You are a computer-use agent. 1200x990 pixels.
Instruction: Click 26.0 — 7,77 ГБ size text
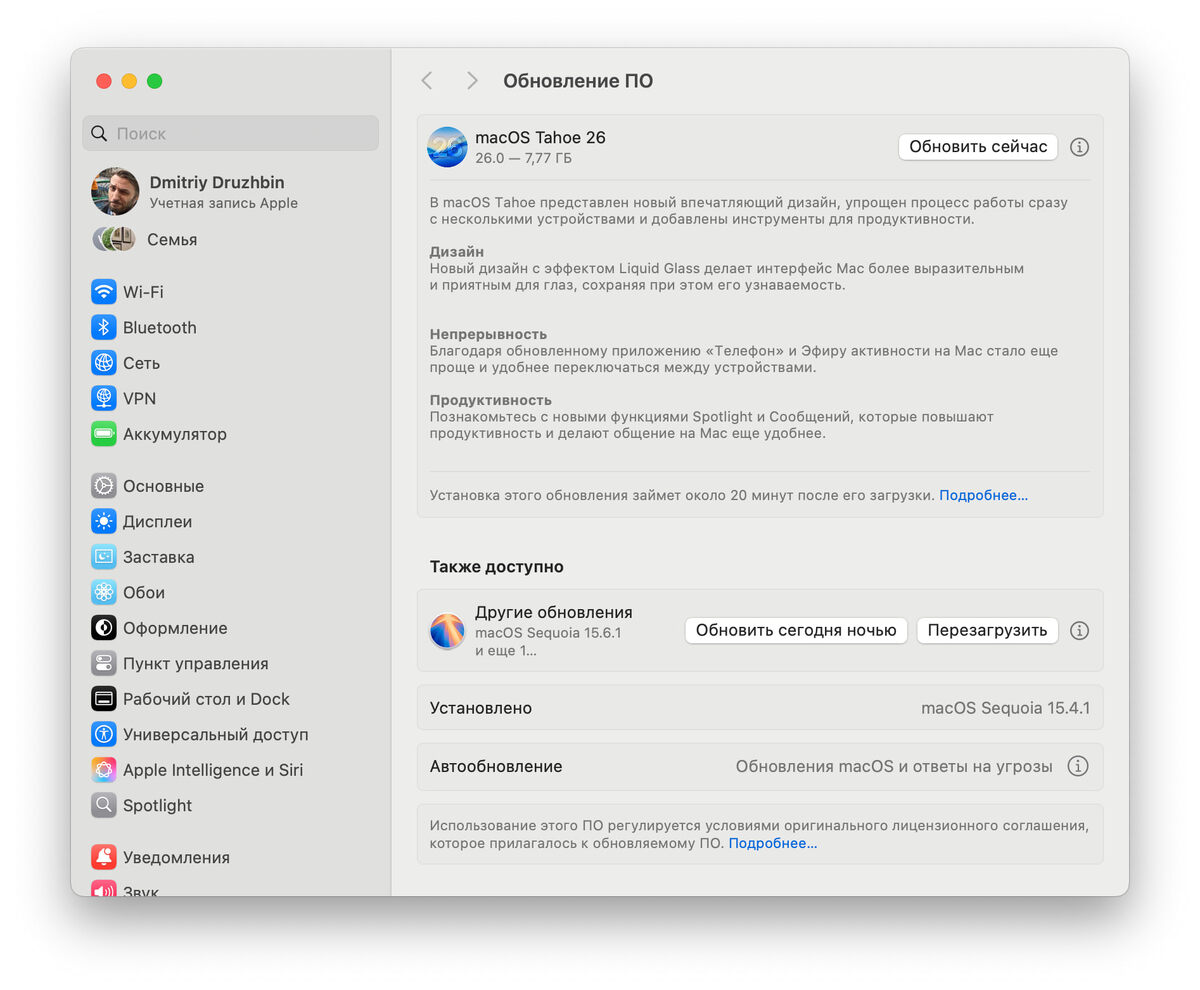point(524,158)
